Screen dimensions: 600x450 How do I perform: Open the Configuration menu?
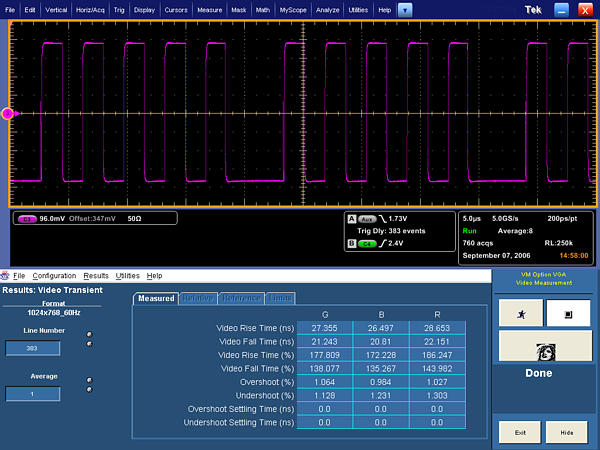click(x=54, y=275)
